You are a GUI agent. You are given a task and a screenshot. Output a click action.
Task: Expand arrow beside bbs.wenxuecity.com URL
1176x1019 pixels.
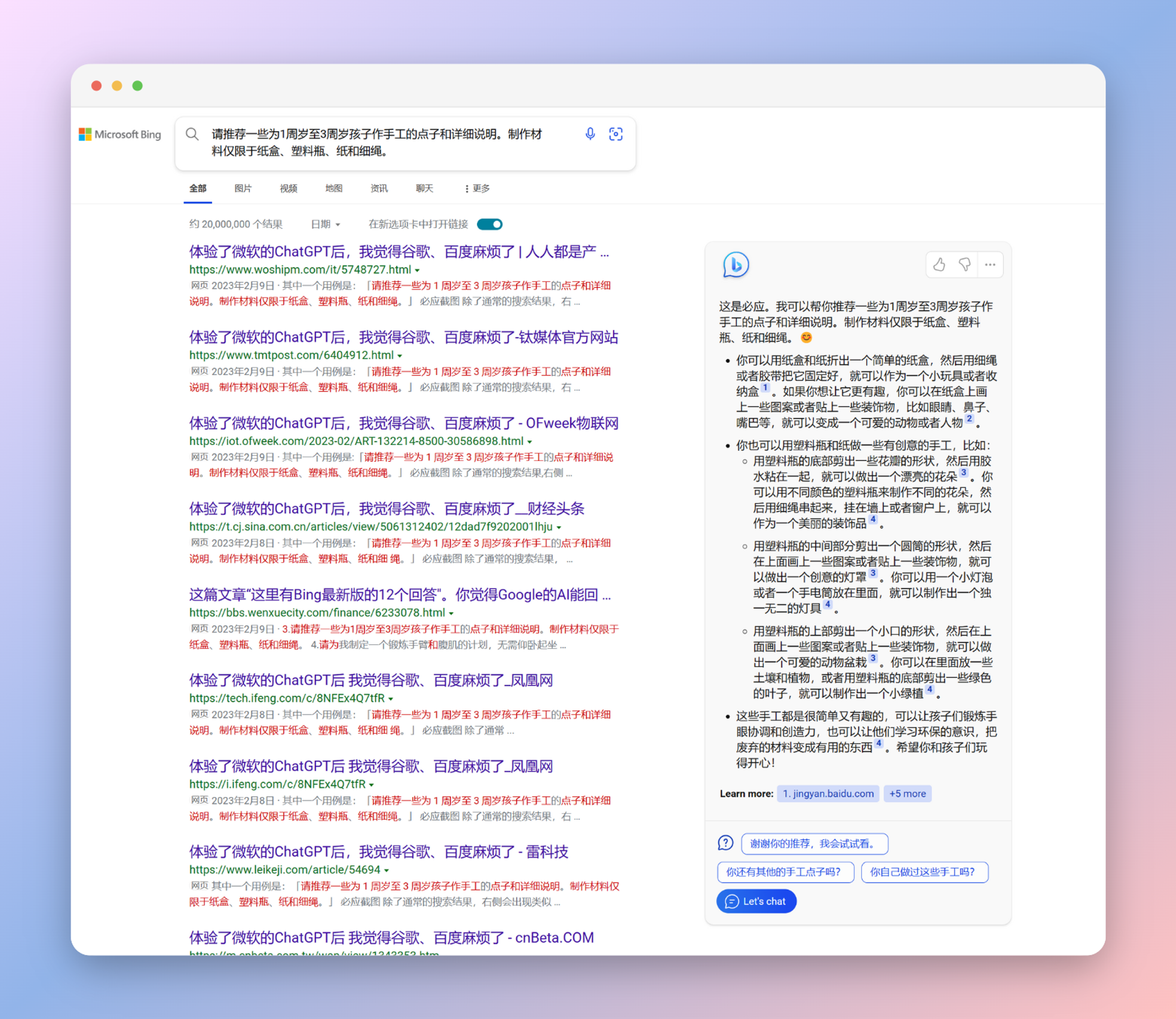click(x=452, y=613)
